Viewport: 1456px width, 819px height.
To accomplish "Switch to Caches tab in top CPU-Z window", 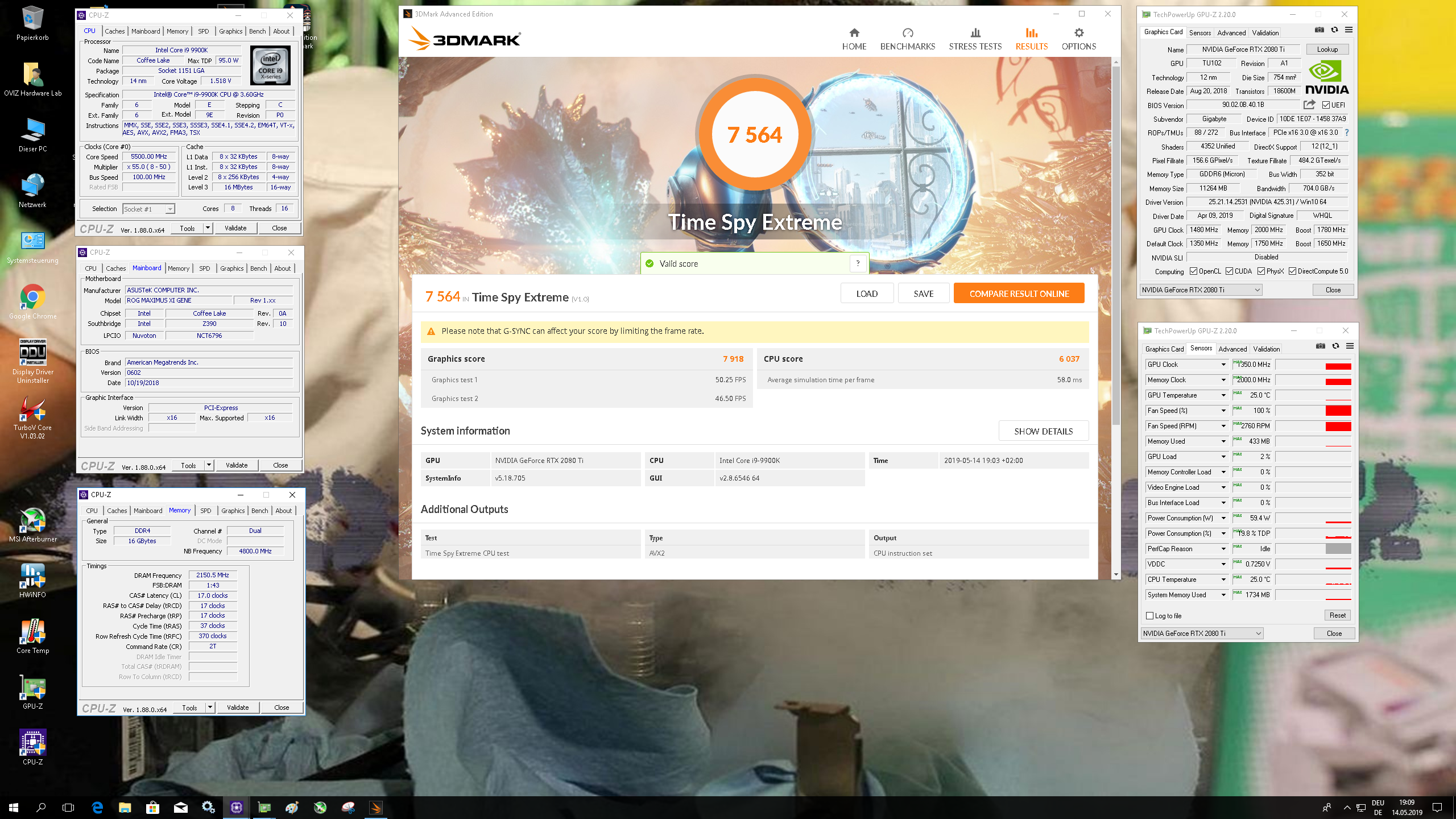I will click(x=114, y=31).
